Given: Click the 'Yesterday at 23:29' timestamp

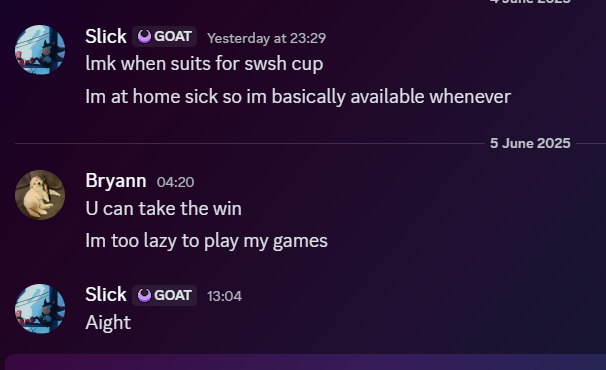Looking at the screenshot, I should coord(267,38).
